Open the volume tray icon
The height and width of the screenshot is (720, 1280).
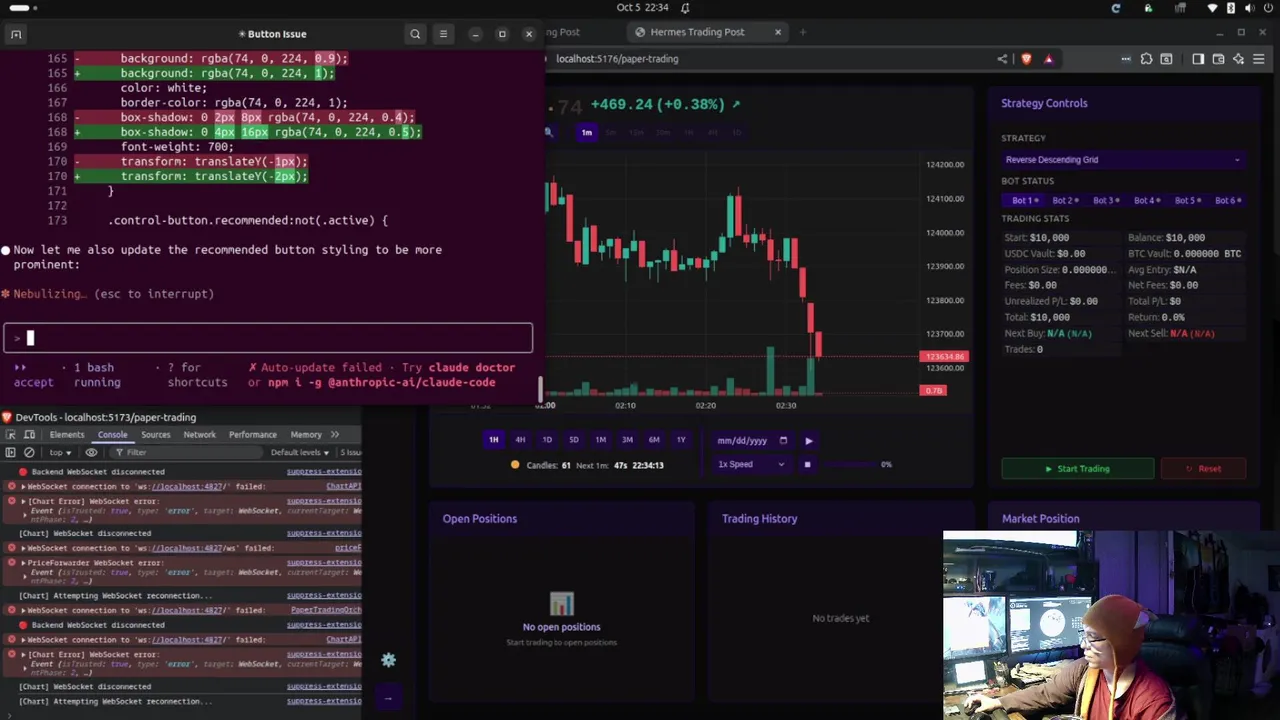point(1249,8)
